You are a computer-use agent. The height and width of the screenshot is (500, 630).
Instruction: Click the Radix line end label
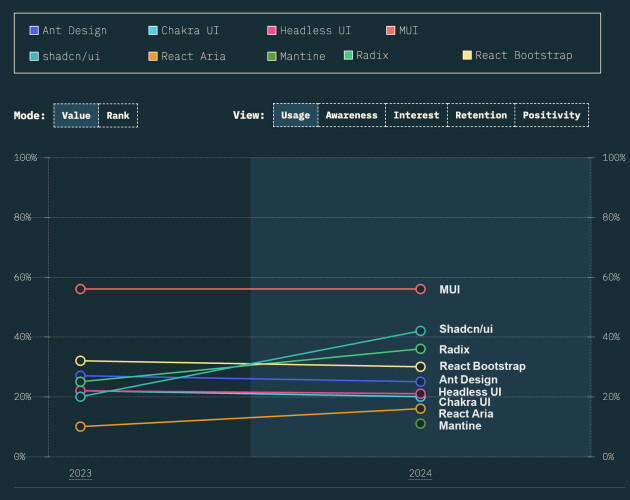(x=454, y=350)
